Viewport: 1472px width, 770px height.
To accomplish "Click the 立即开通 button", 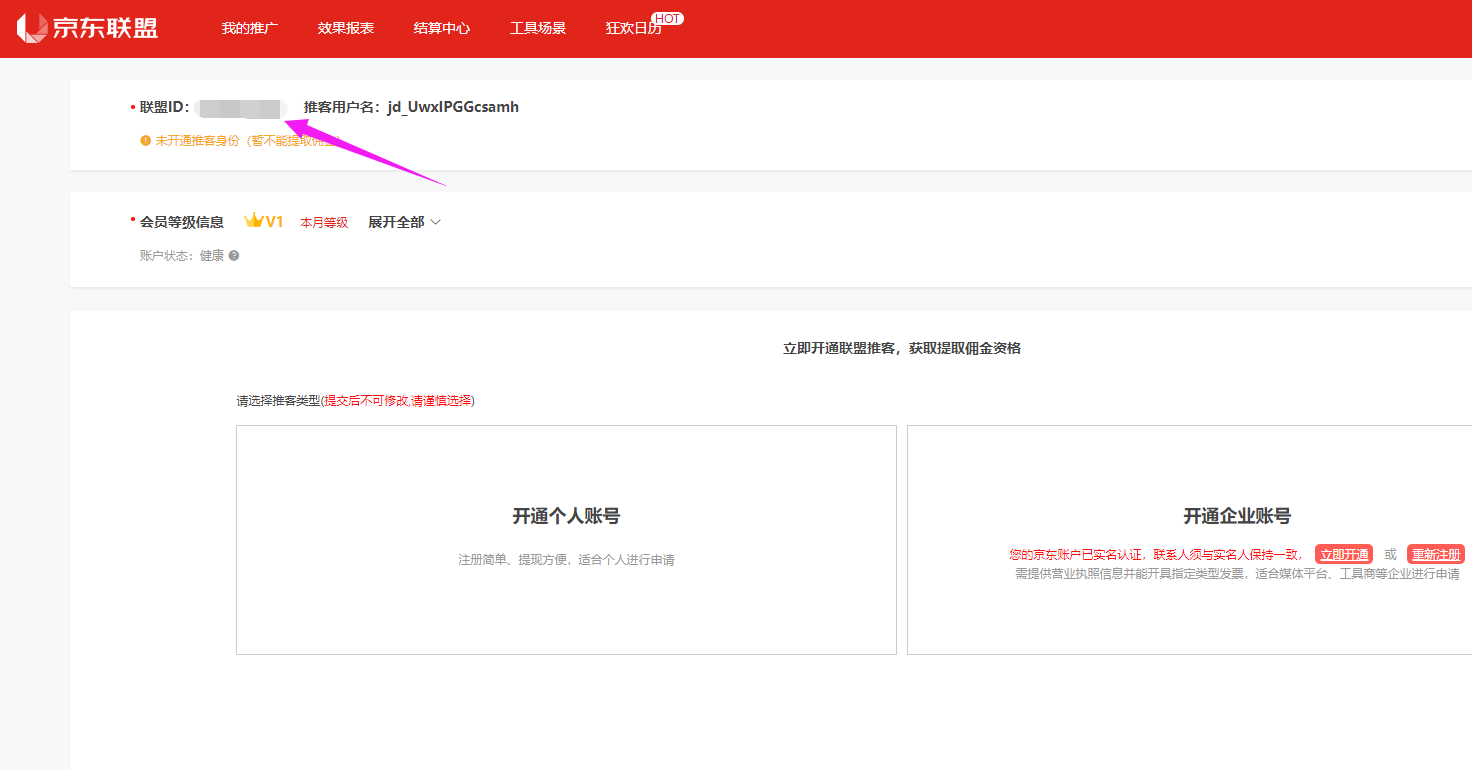I will [x=1344, y=554].
